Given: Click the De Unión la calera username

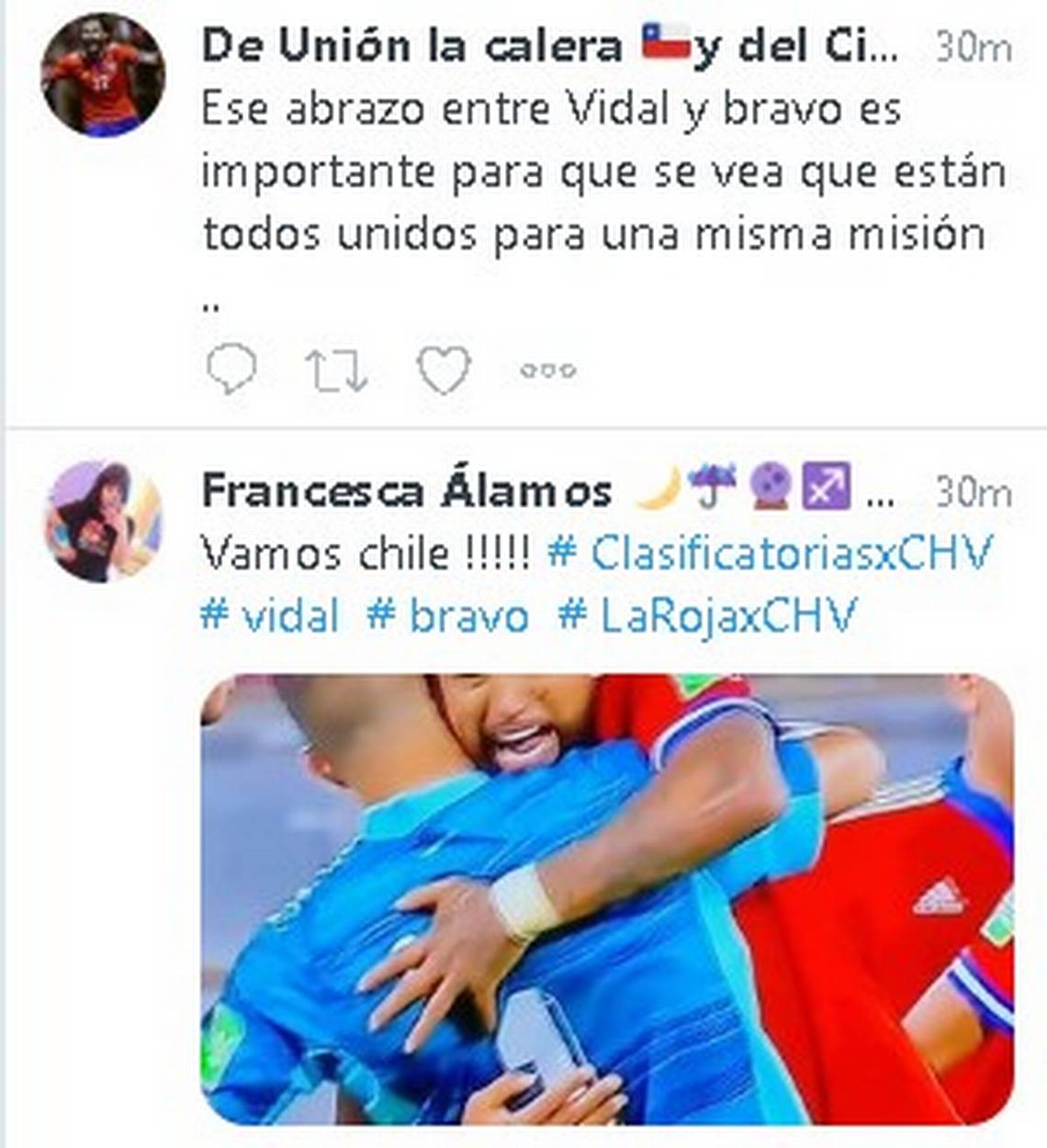Looking at the screenshot, I should click(x=549, y=47).
